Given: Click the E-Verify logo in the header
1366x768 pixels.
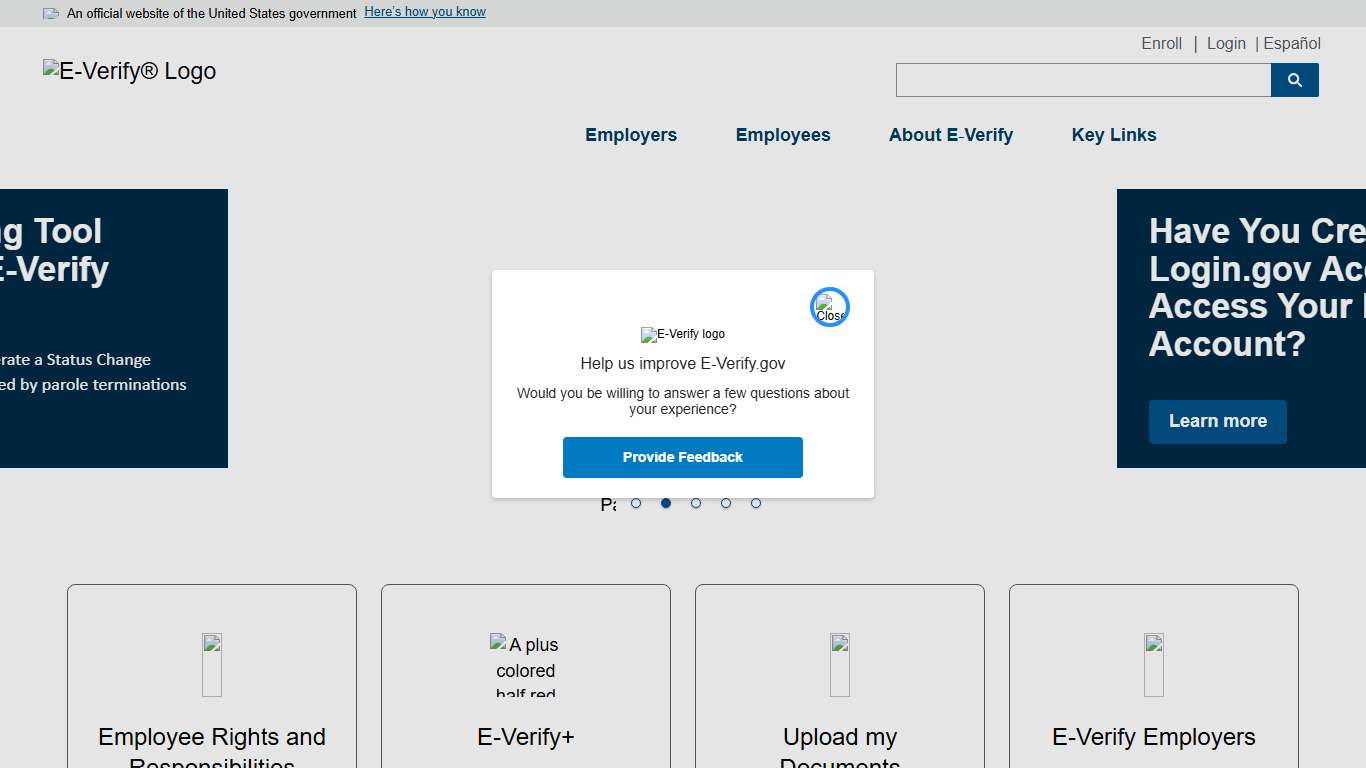Looking at the screenshot, I should 128,70.
